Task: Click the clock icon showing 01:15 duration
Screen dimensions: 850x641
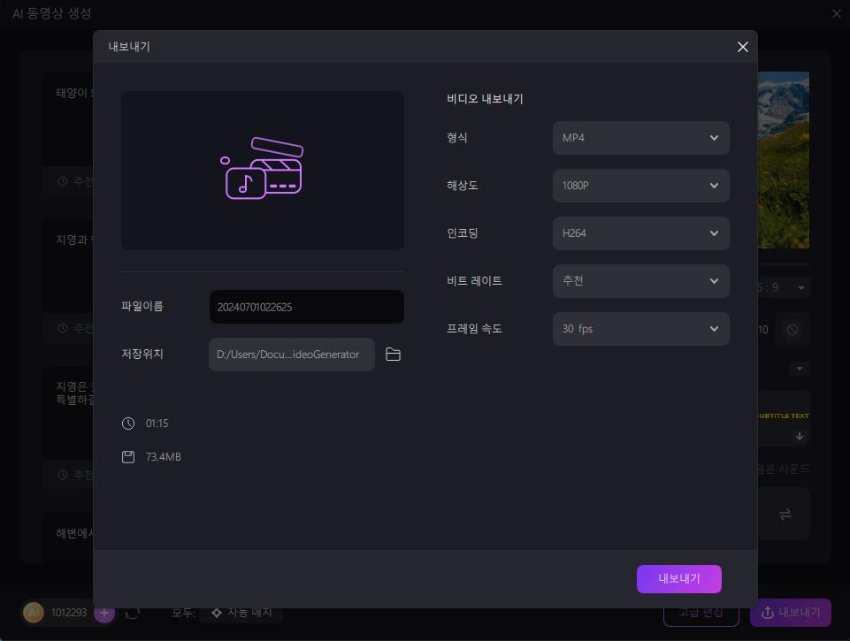Action: tap(128, 423)
